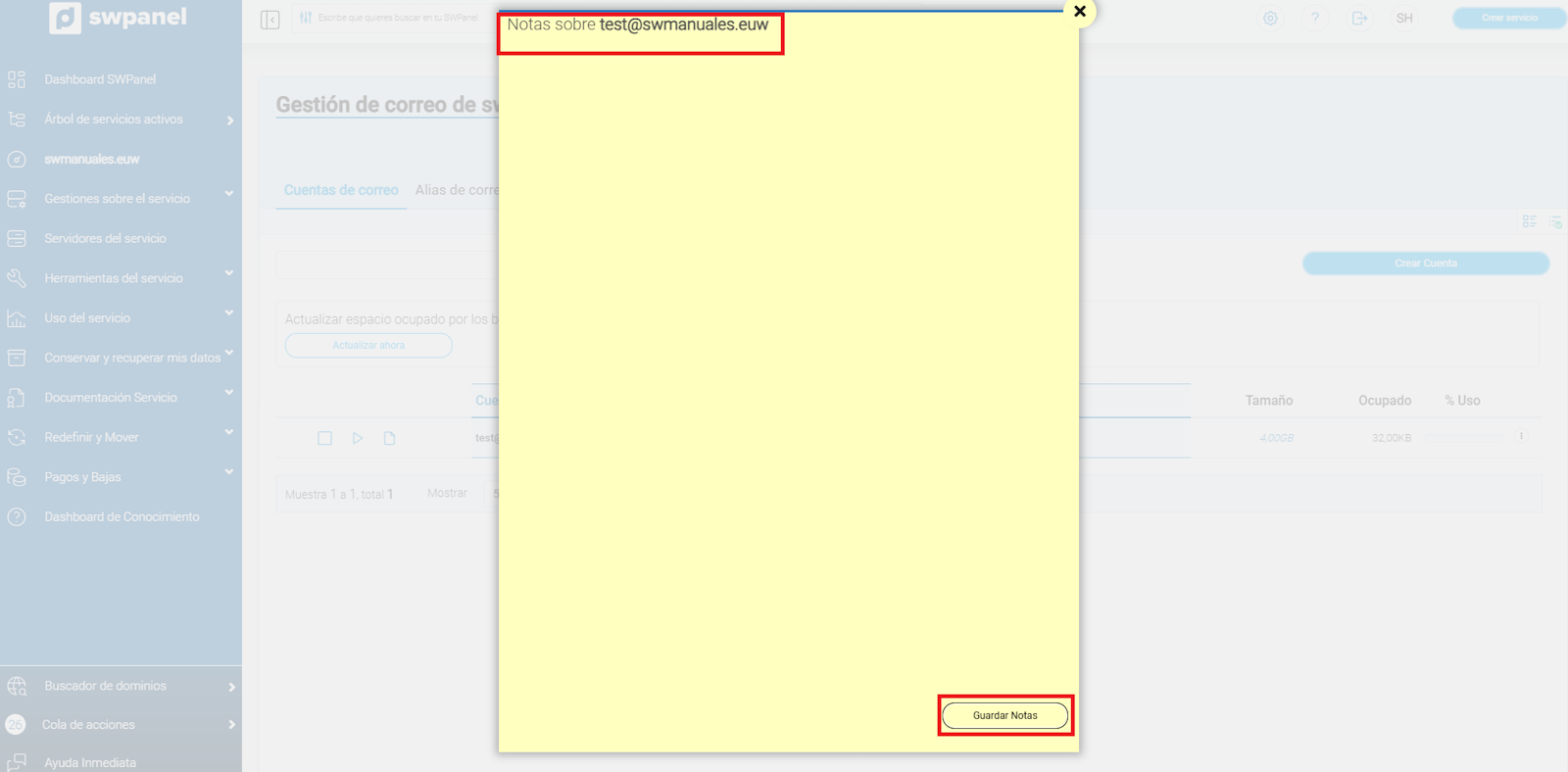The width and height of the screenshot is (1568, 772).
Task: Close the notes popup with the X
Action: coord(1079,12)
